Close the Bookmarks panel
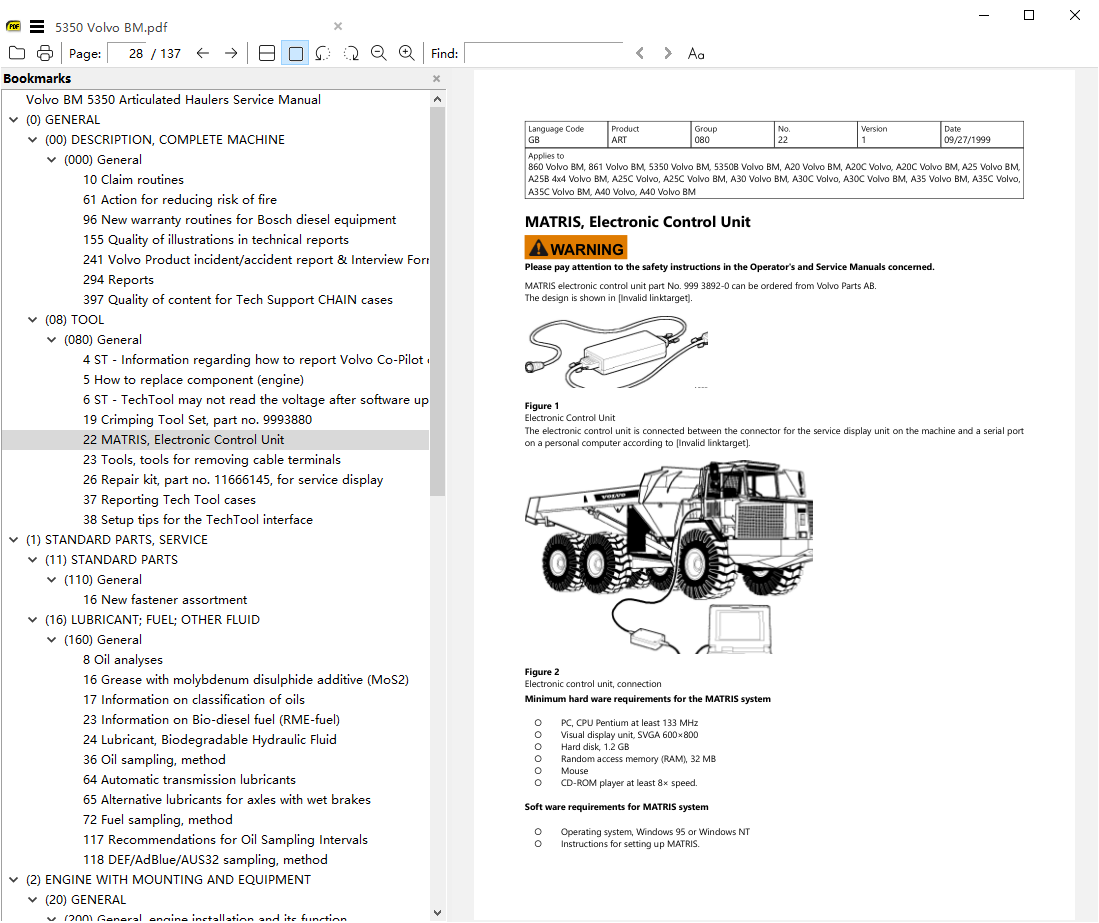The image size is (1099, 923). [437, 78]
